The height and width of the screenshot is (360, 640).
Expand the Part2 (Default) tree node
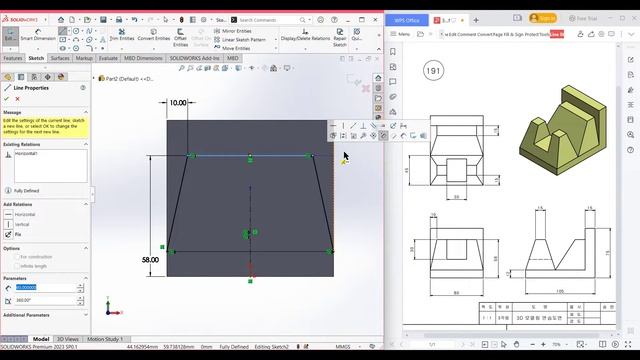[94, 78]
